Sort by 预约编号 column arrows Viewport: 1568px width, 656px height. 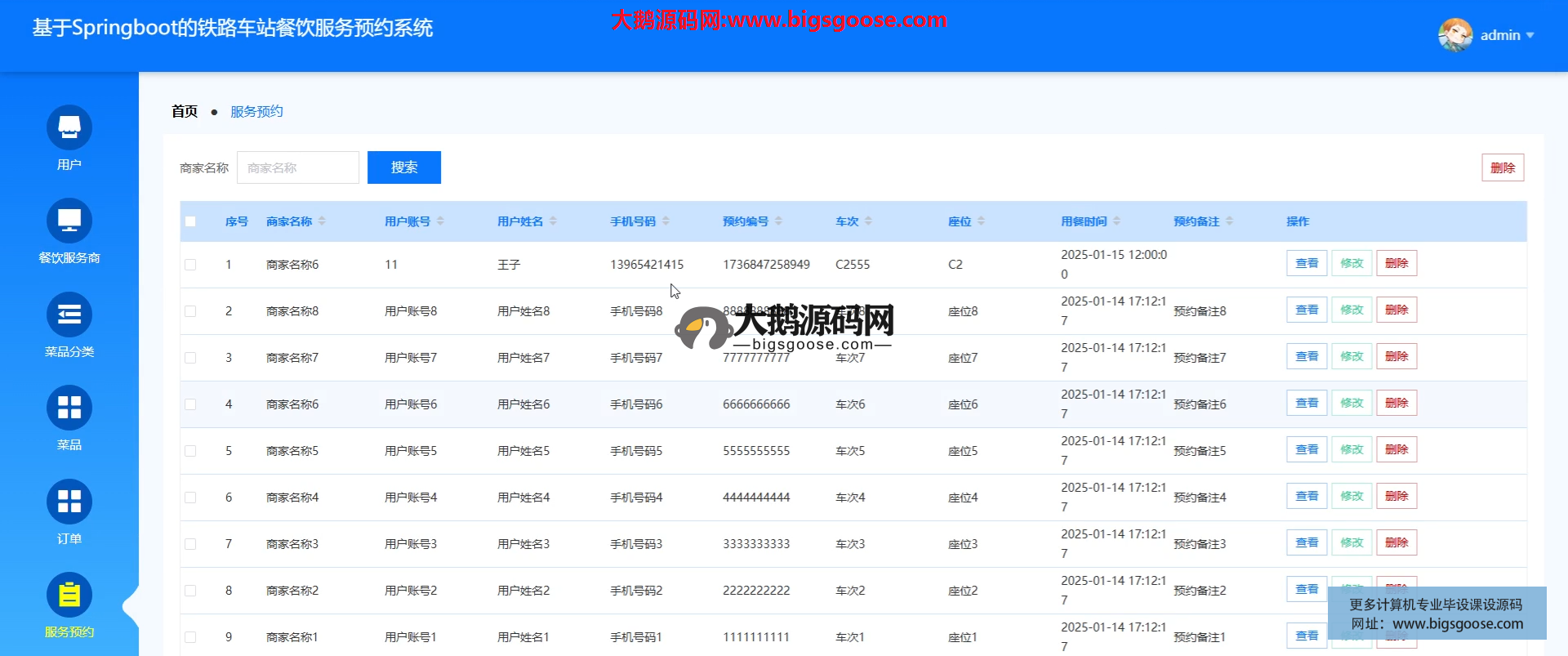pos(778,221)
